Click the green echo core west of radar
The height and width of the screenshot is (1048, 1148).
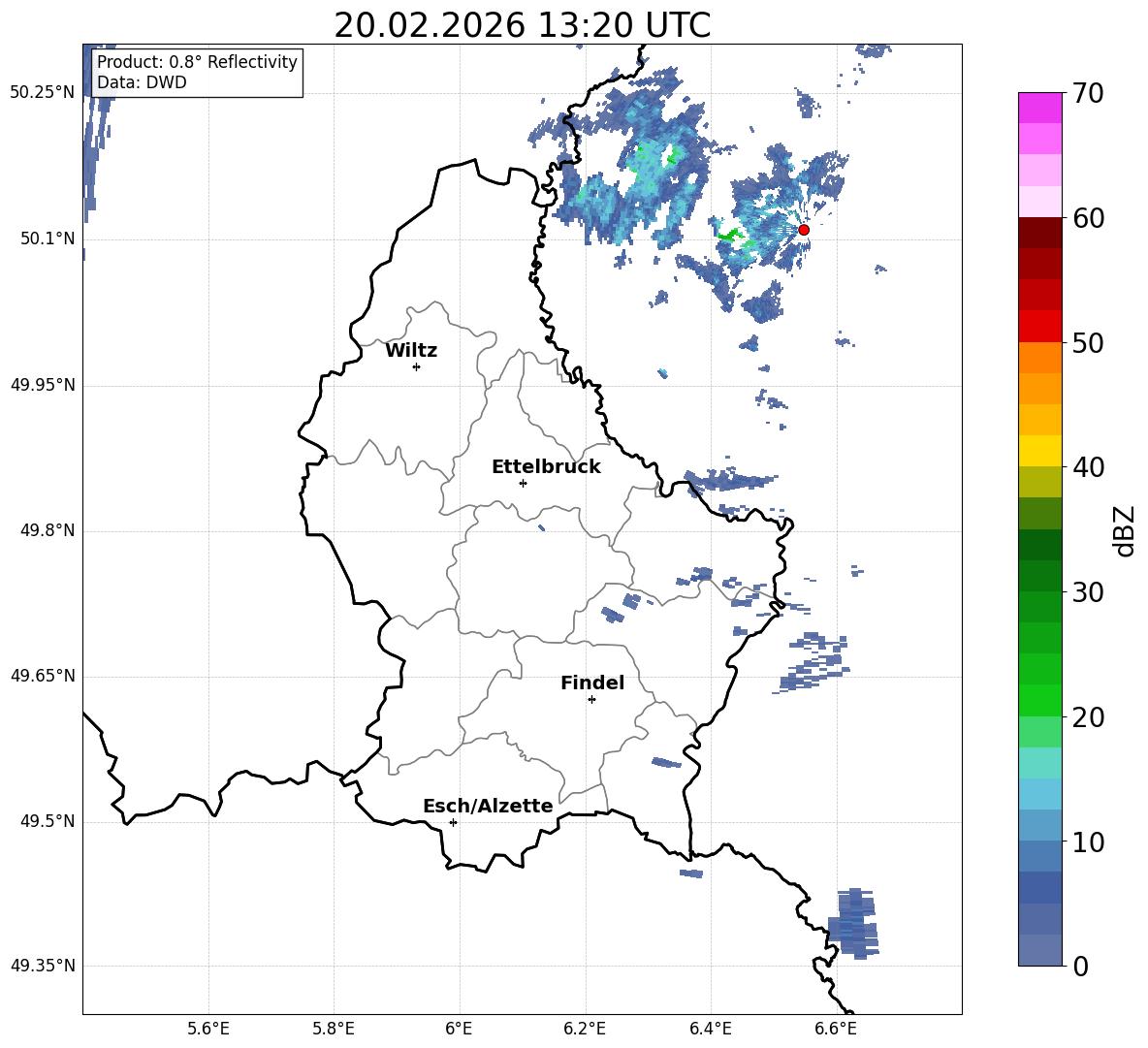pos(729,236)
